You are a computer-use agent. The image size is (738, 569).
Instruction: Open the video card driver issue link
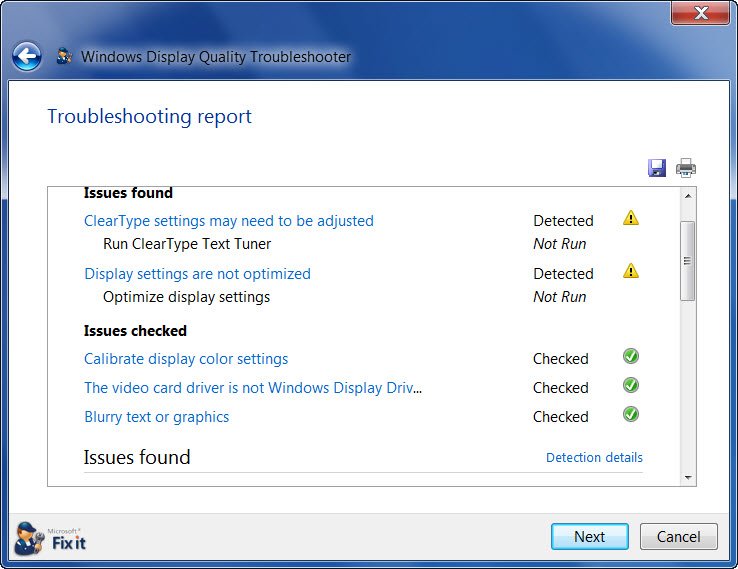click(x=253, y=388)
